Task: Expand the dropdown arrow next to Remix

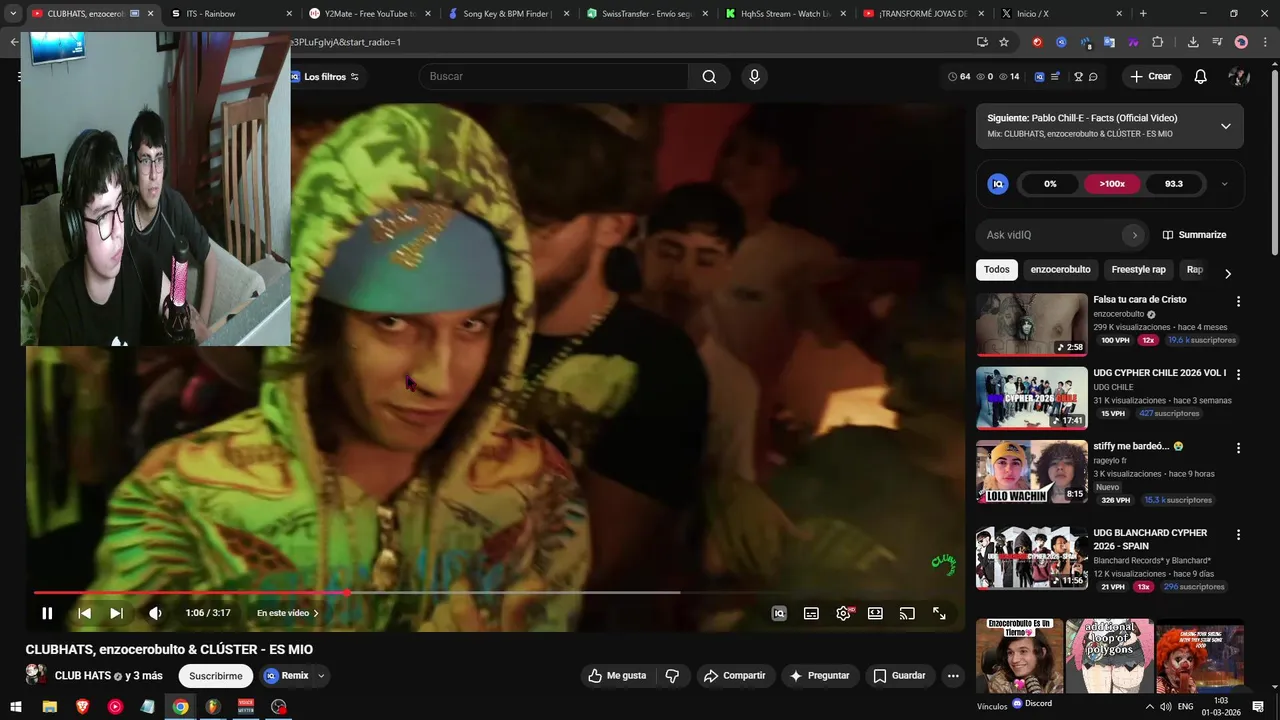Action: (x=321, y=676)
